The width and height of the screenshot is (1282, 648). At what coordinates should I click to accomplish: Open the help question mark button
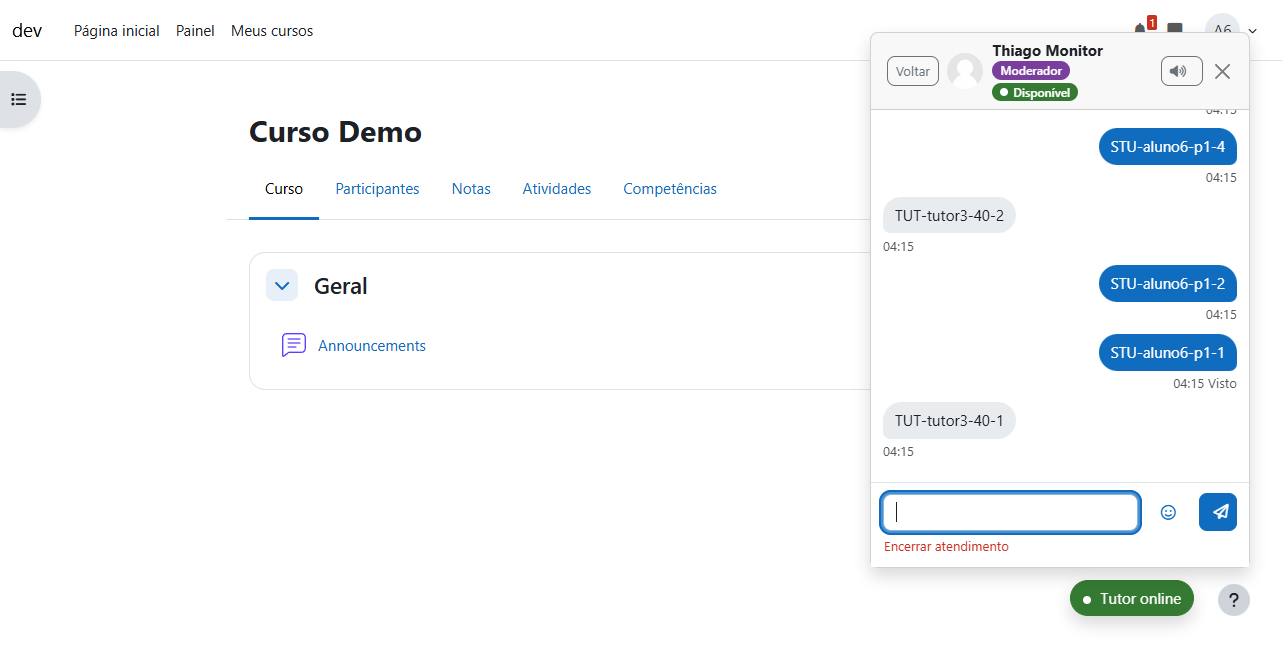1234,600
